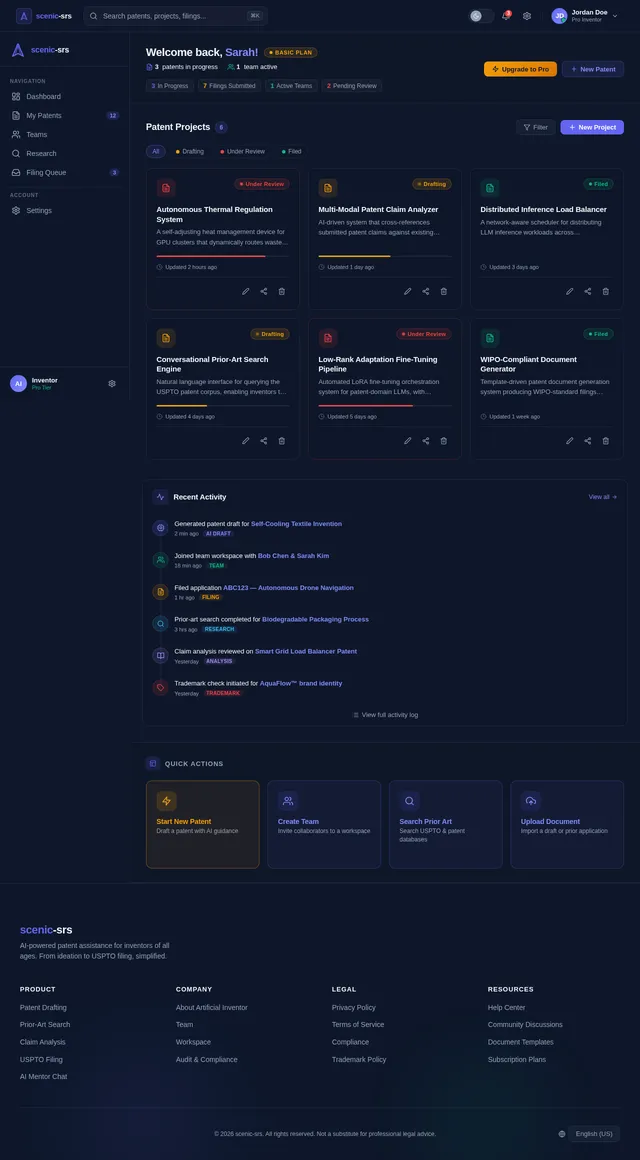The height and width of the screenshot is (1160, 640).
Task: Click Low-Rank Adaptation Fine-Tuning Pipeline progress bar
Action: [385, 405]
